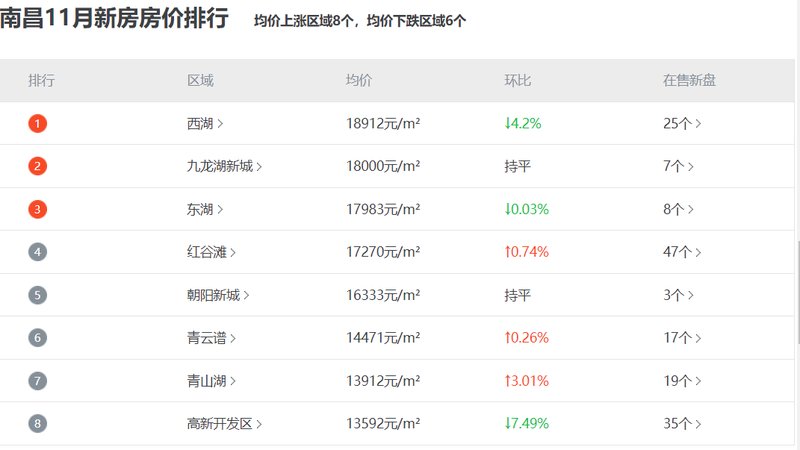
Task: Click the page vertical scrollbar thumb
Action: [x=797, y=292]
